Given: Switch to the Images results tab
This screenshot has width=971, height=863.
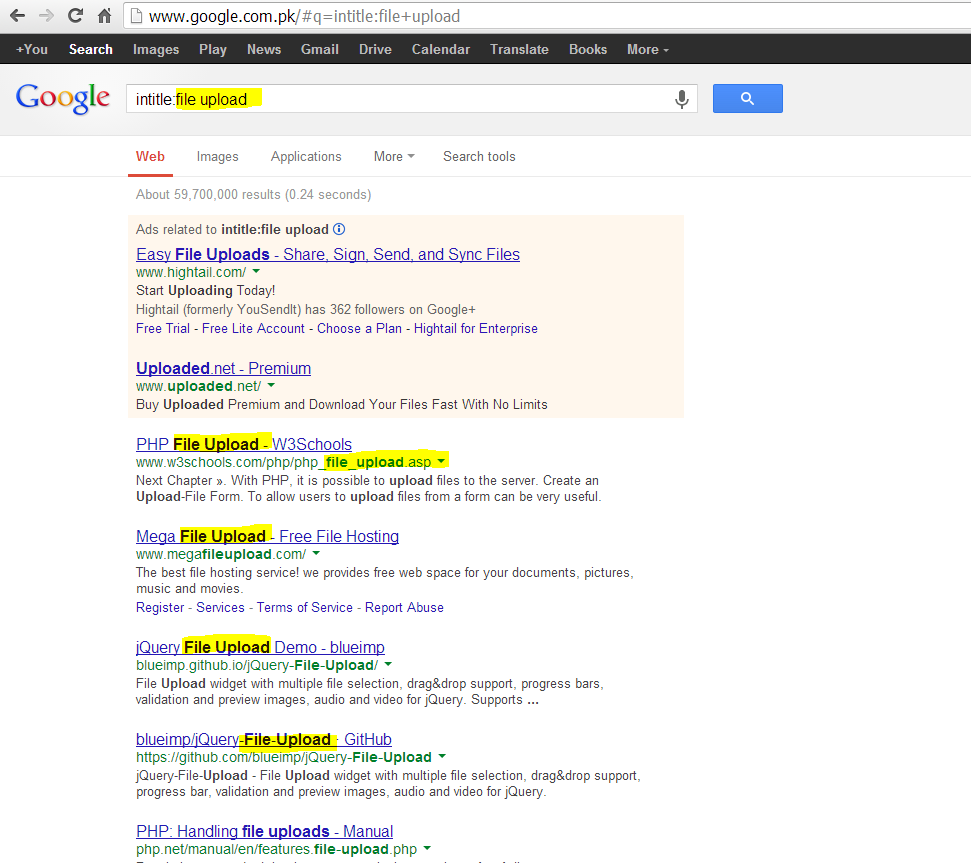Looking at the screenshot, I should coord(217,157).
